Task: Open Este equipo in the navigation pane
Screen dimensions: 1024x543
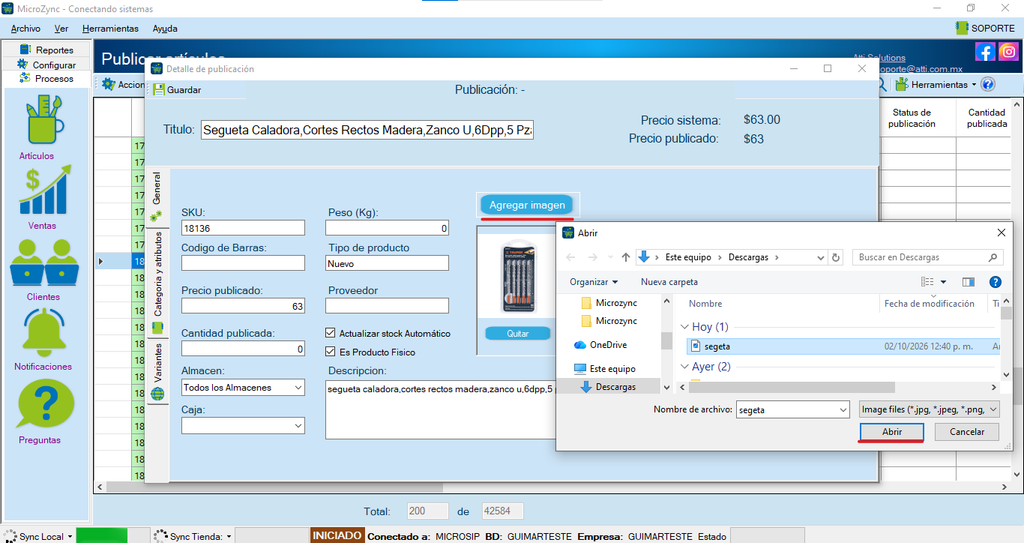Action: pyautogui.click(x=604, y=369)
